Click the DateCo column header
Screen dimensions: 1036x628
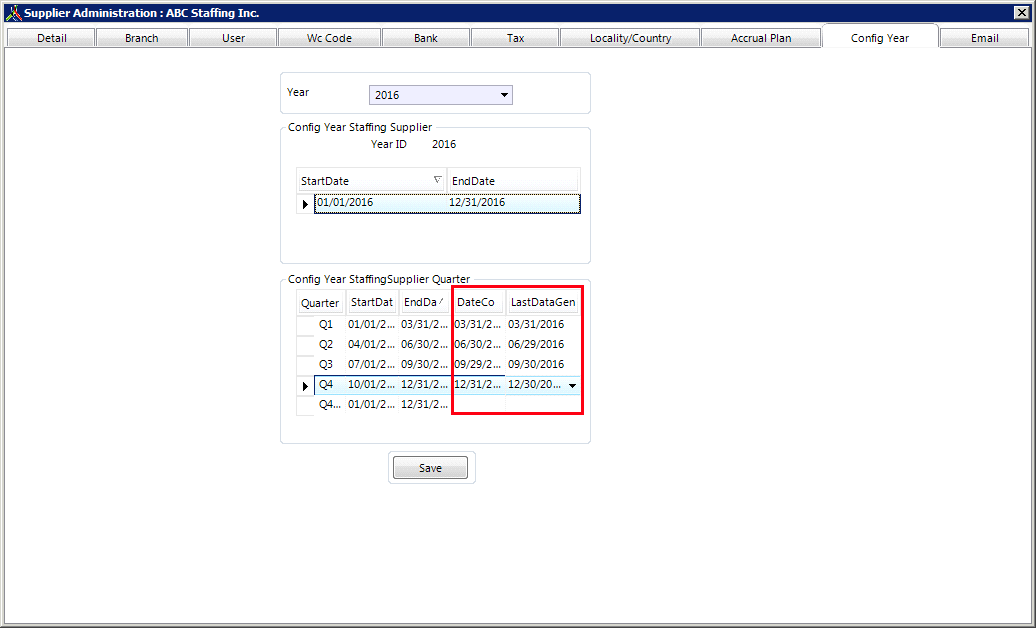(x=478, y=302)
